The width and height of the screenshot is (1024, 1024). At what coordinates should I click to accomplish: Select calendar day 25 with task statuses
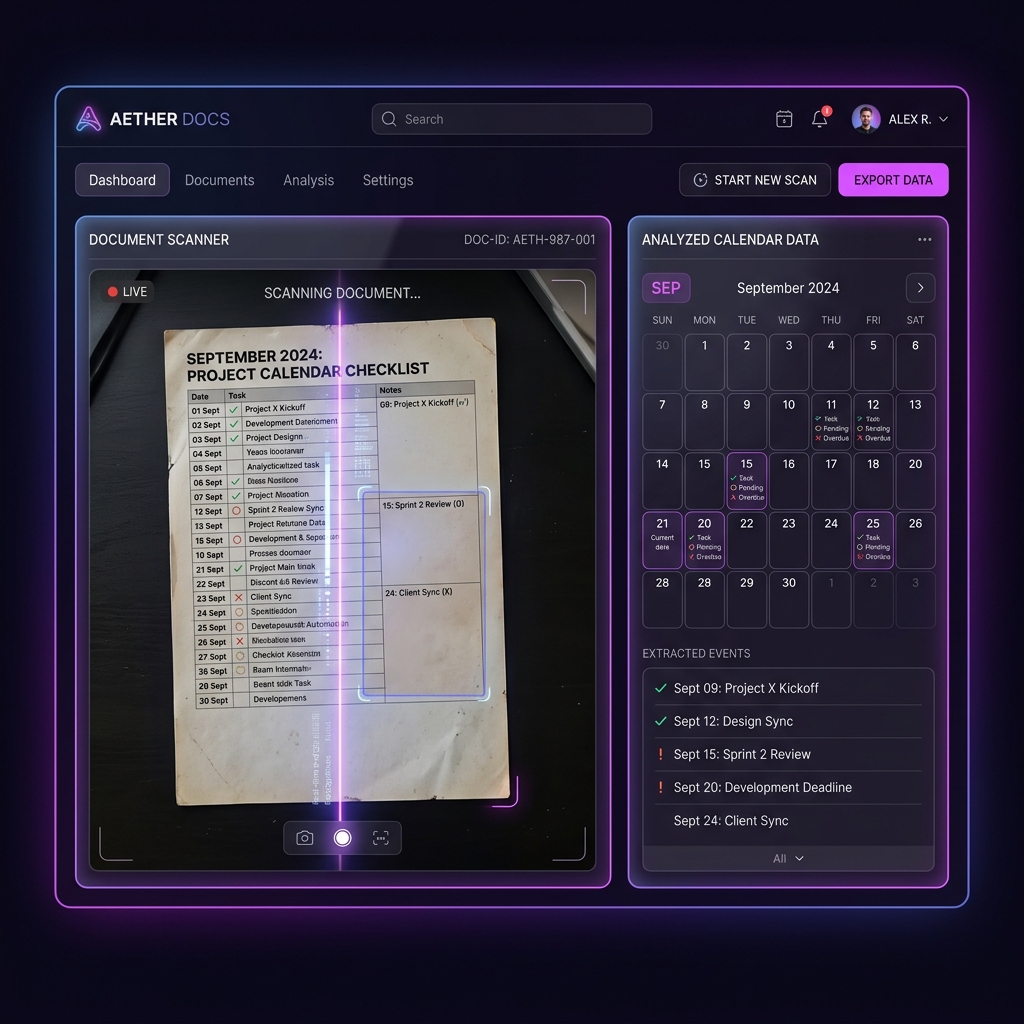[873, 540]
